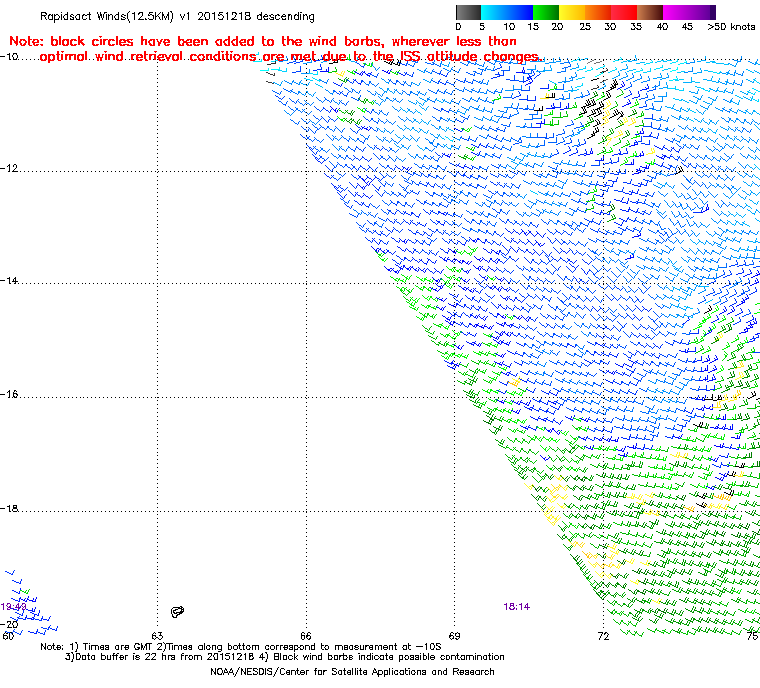Click the 'Rapidscat Winds(12.5KM) v1 20151218 descending' title
The image size is (760, 688).
click(177, 16)
